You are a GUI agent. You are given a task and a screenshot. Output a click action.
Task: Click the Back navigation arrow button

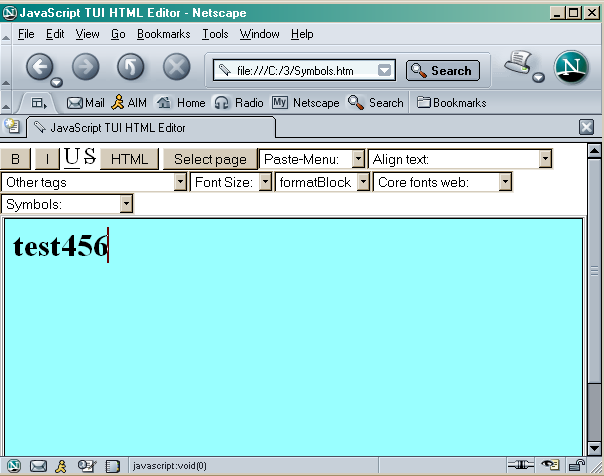pyautogui.click(x=39, y=67)
